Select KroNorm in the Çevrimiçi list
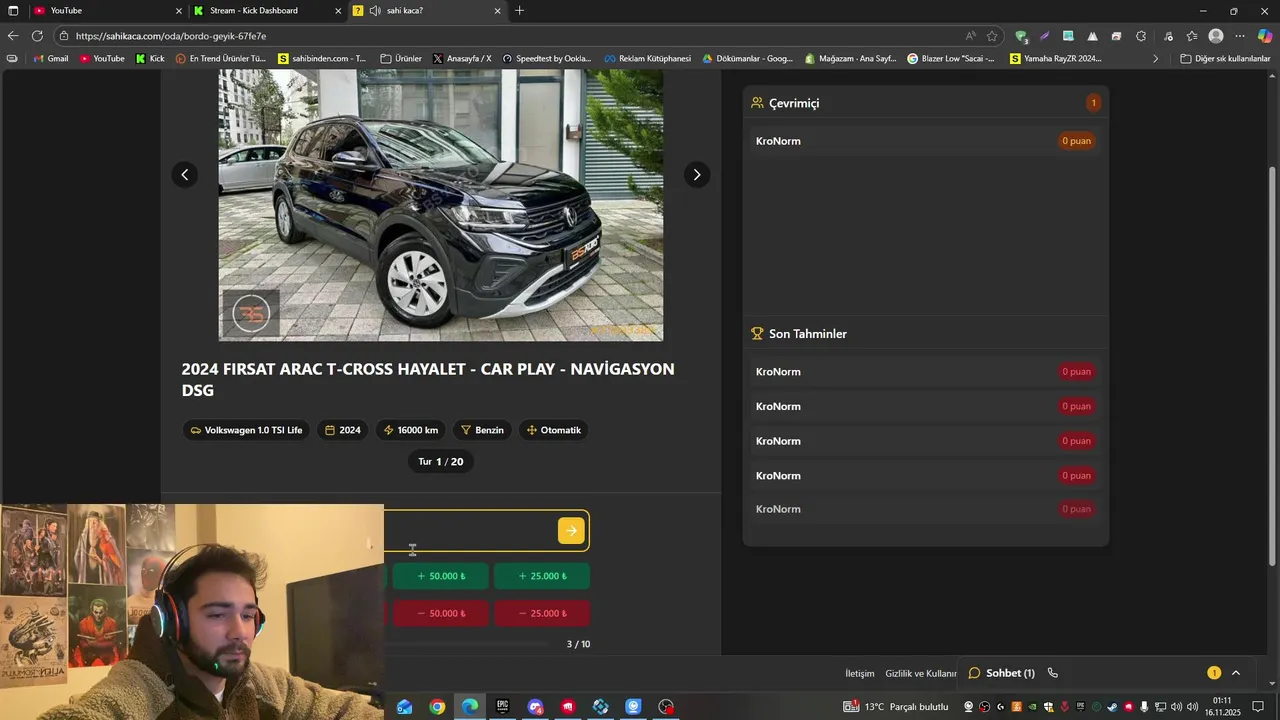1280x720 pixels. (925, 141)
